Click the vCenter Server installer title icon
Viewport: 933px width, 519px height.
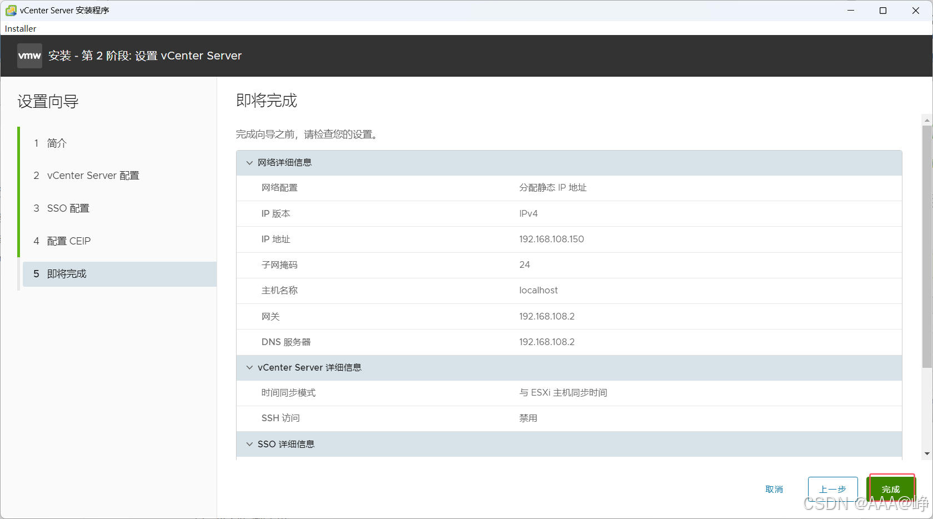coord(11,10)
